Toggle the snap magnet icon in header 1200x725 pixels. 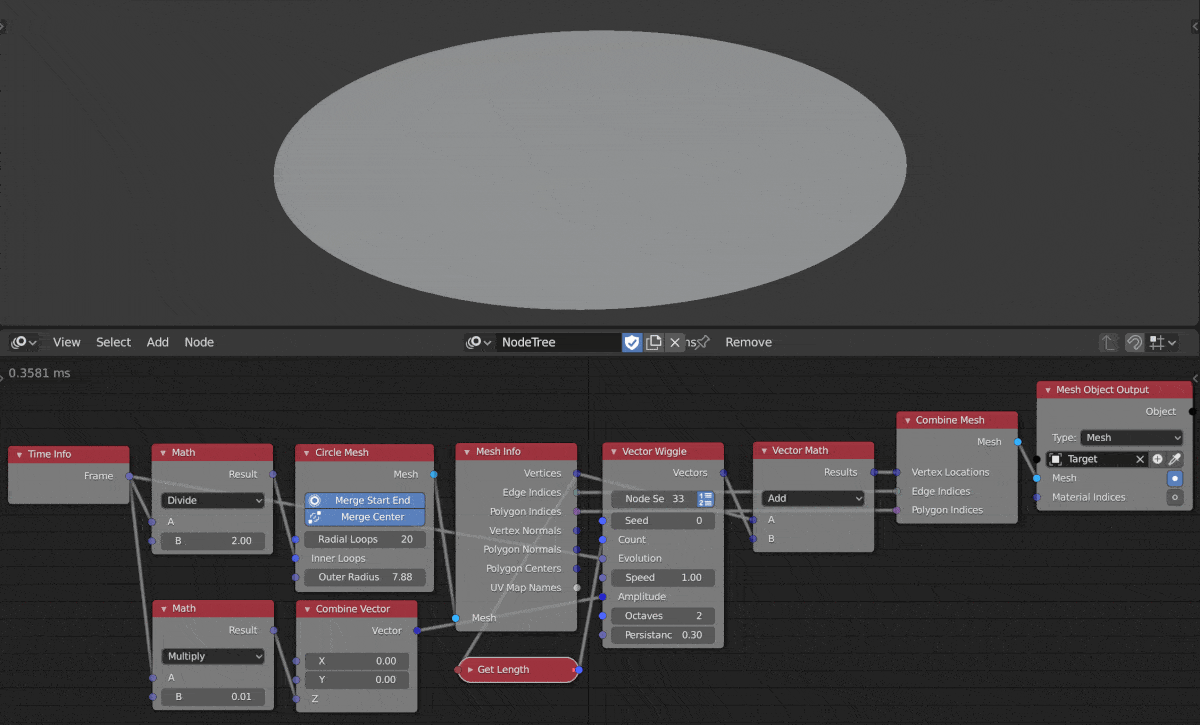pos(1134,342)
